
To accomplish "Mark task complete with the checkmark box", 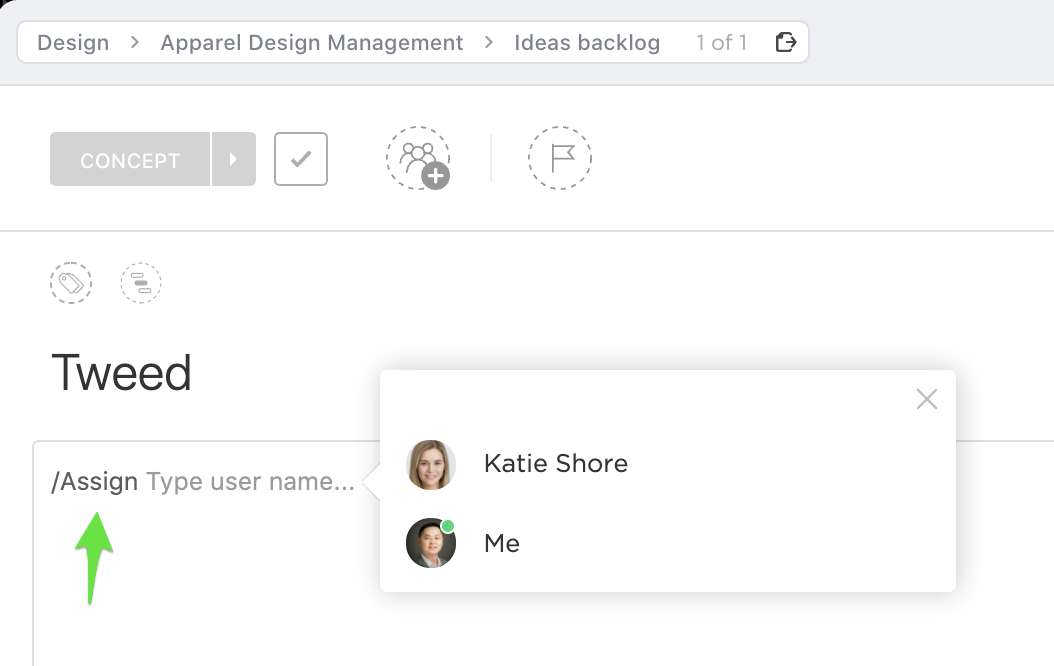I will click(x=301, y=159).
